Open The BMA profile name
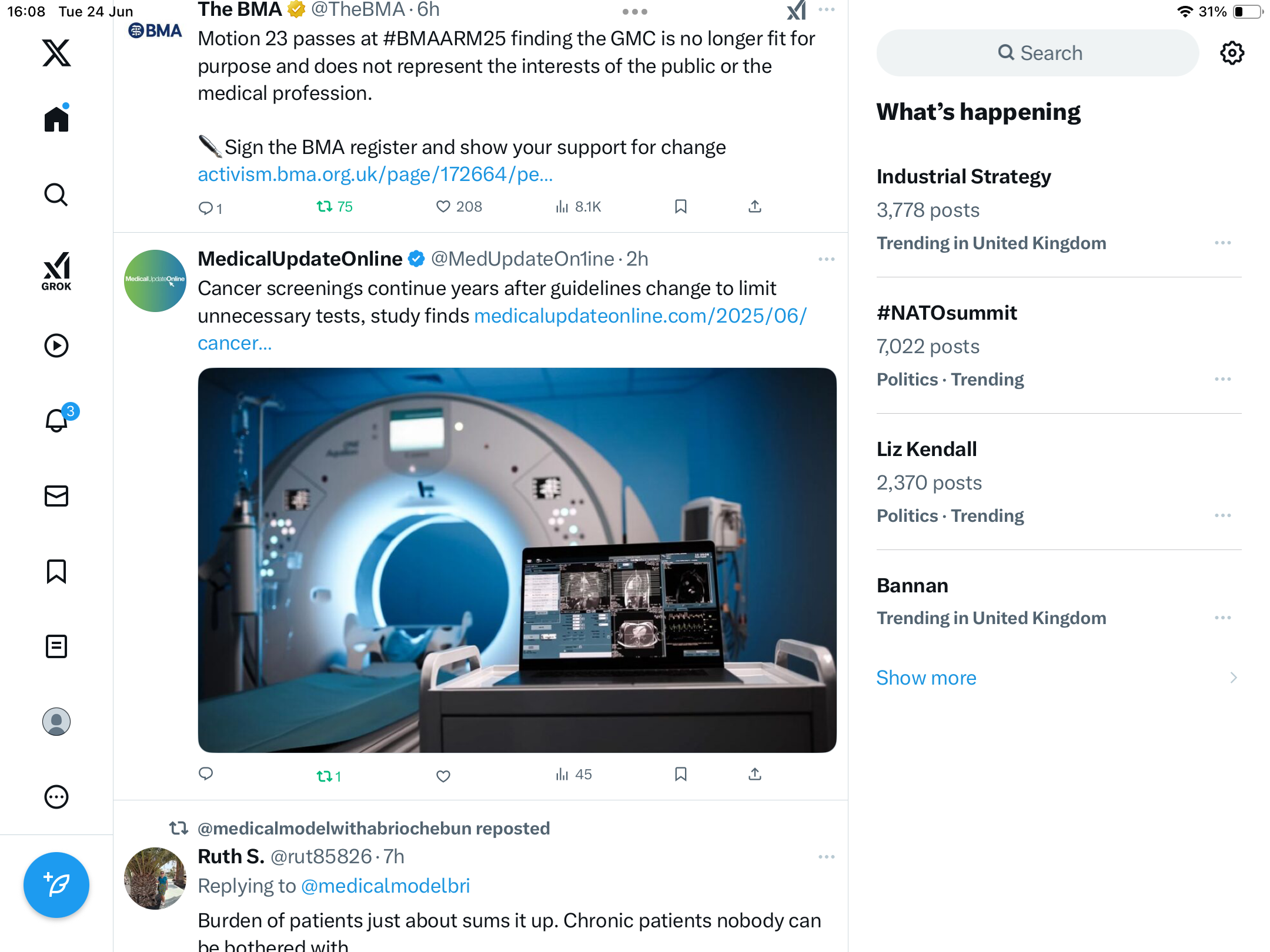Screen dimensions: 1270x952 pos(240,9)
